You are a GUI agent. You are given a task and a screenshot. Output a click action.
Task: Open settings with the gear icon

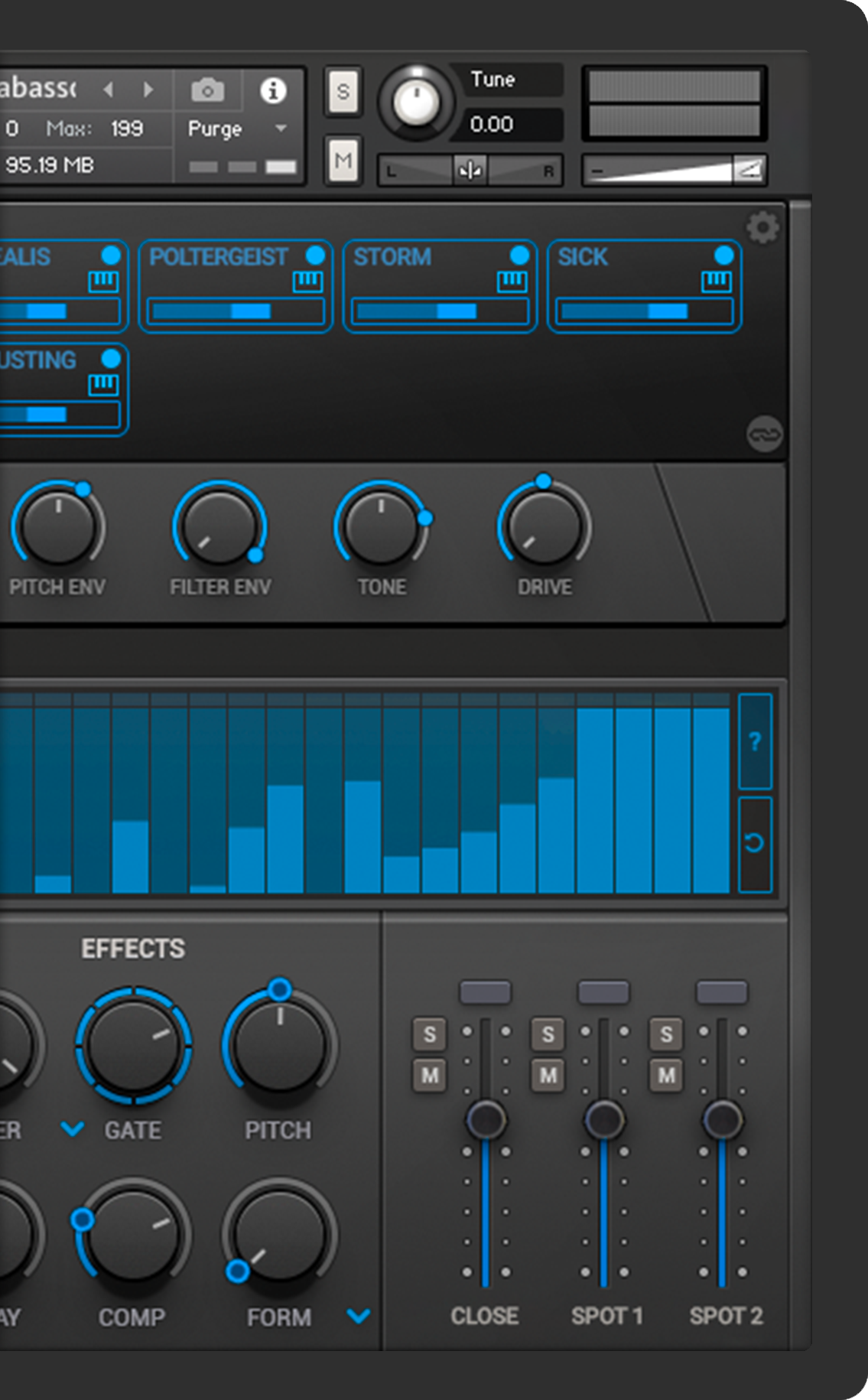coord(762,228)
